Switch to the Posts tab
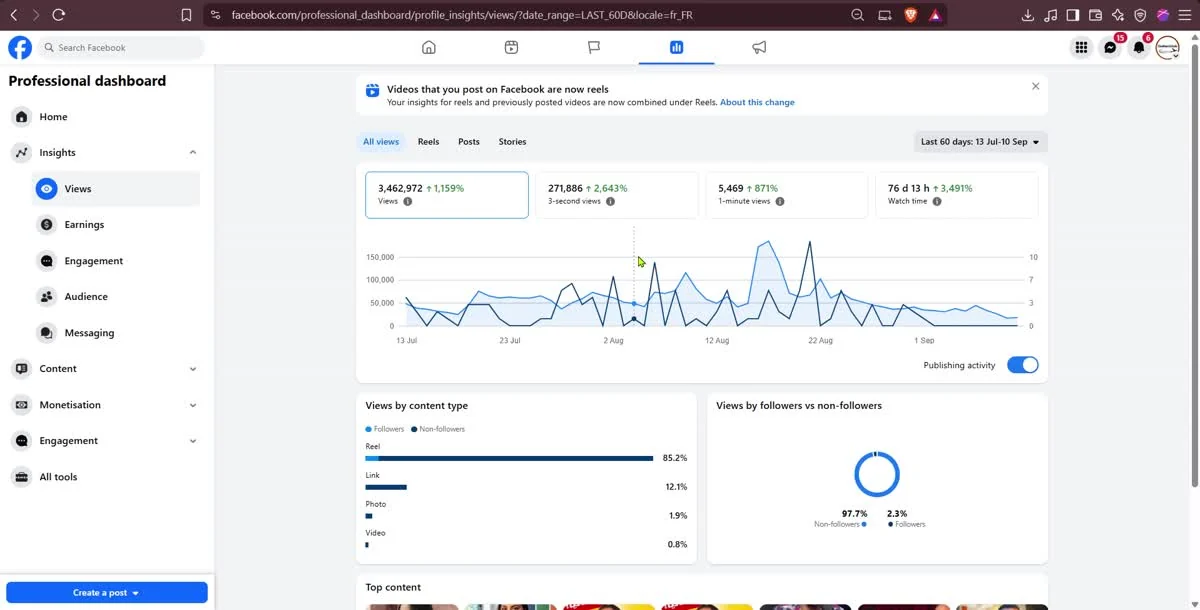This screenshot has height=610, width=1200. (x=469, y=142)
